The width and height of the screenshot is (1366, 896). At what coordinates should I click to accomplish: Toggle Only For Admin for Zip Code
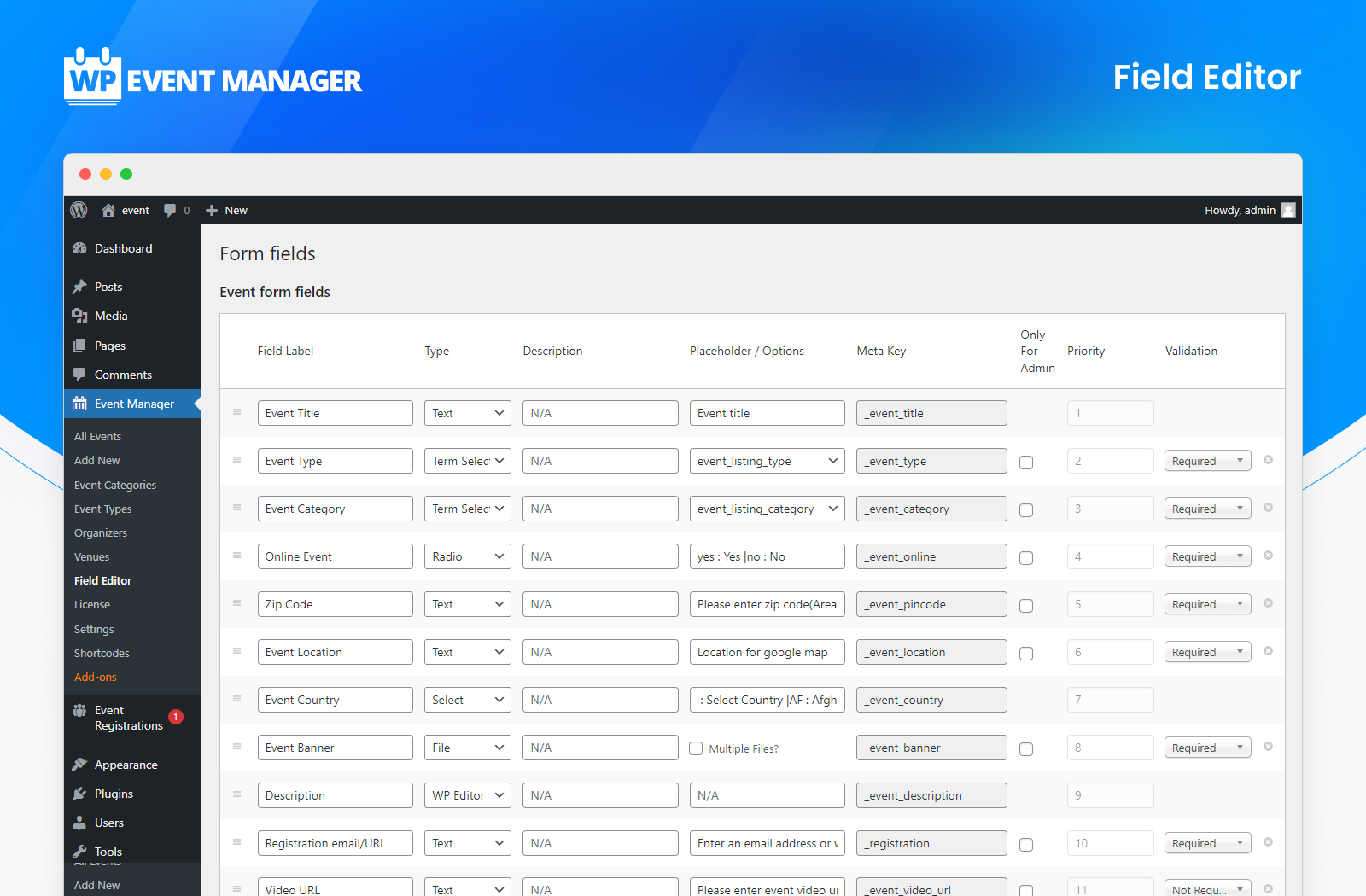pos(1026,606)
